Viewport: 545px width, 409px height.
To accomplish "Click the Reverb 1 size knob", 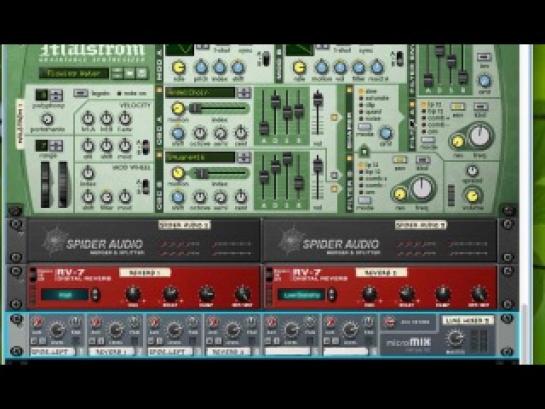I will [133, 294].
